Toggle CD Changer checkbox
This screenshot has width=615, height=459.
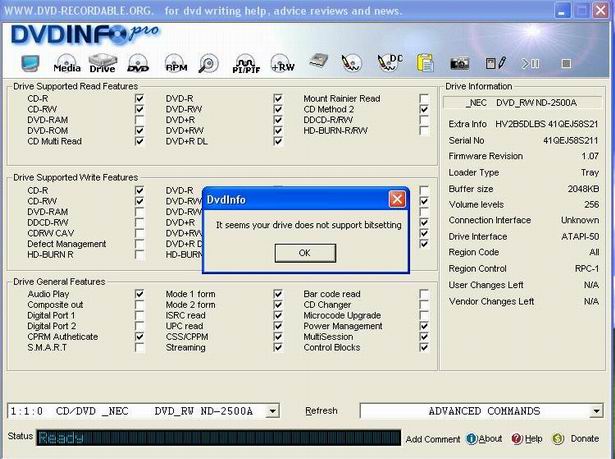point(424,304)
